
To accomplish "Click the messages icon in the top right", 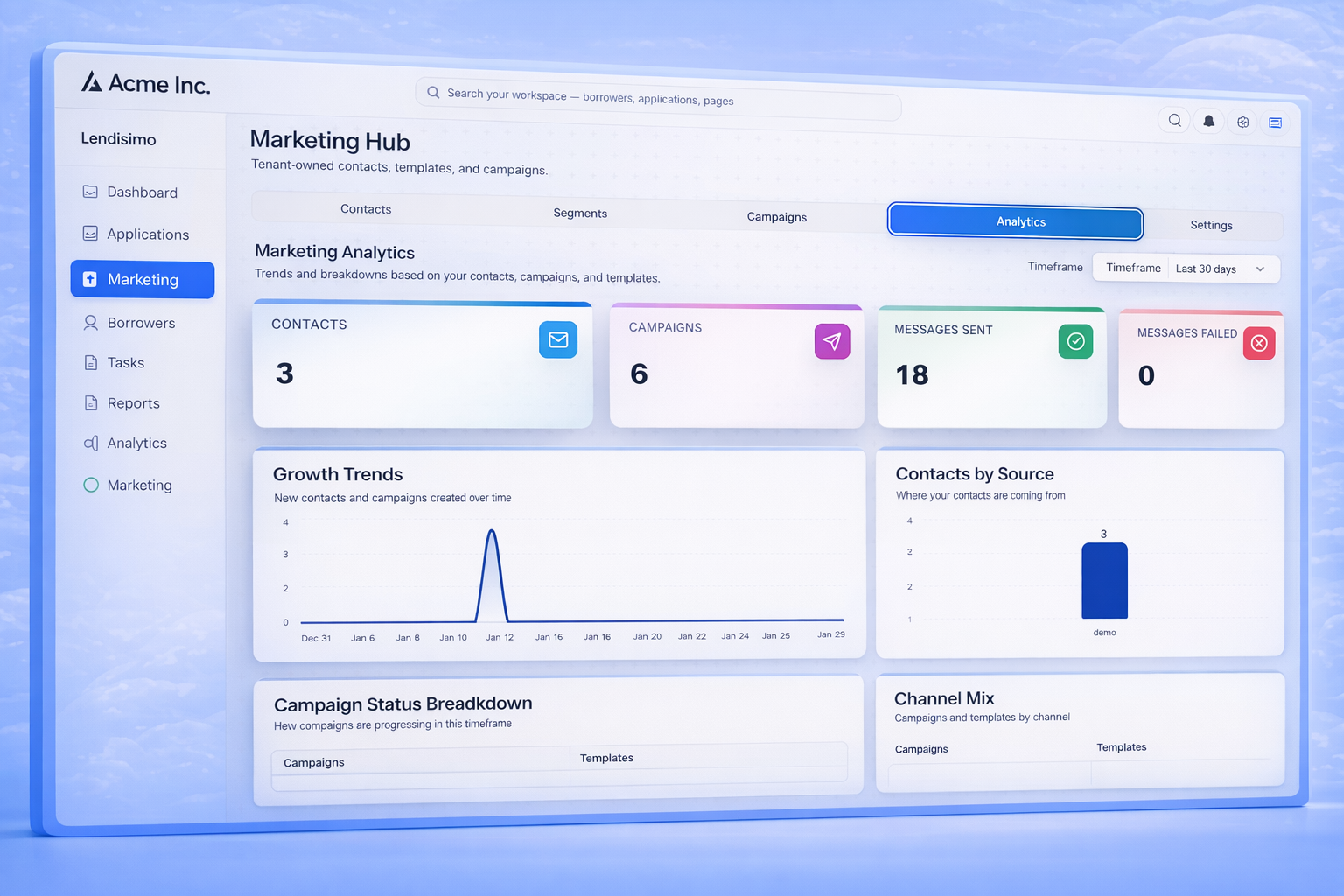I will pyautogui.click(x=1276, y=122).
